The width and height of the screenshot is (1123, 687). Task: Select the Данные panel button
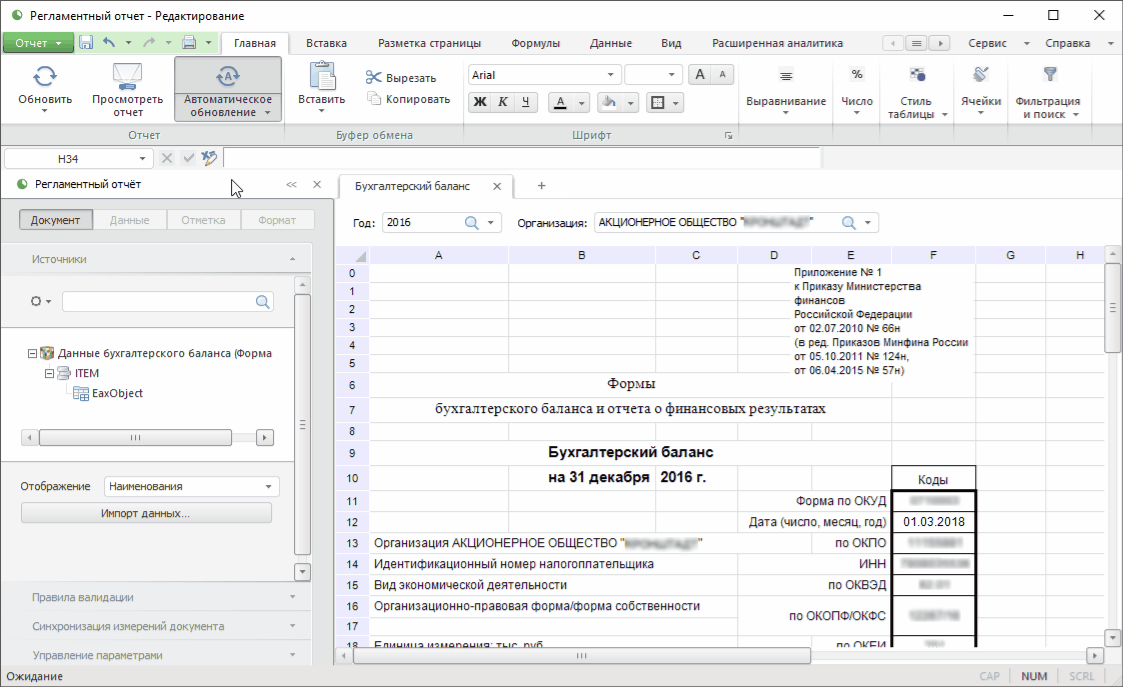pos(129,220)
